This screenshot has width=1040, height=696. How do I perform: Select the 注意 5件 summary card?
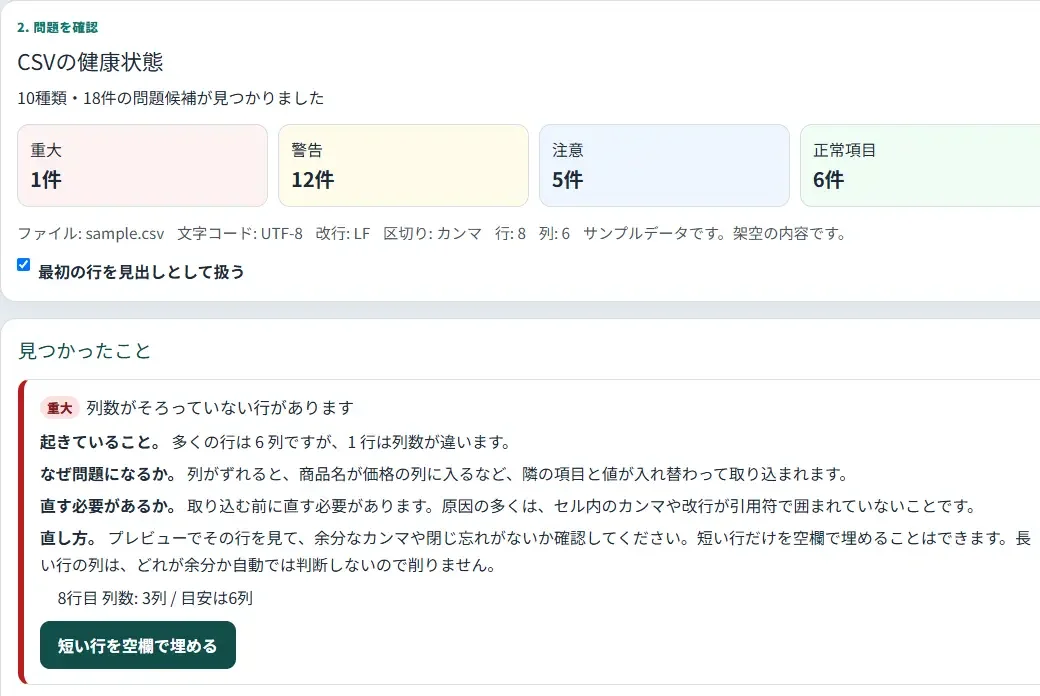(664, 165)
